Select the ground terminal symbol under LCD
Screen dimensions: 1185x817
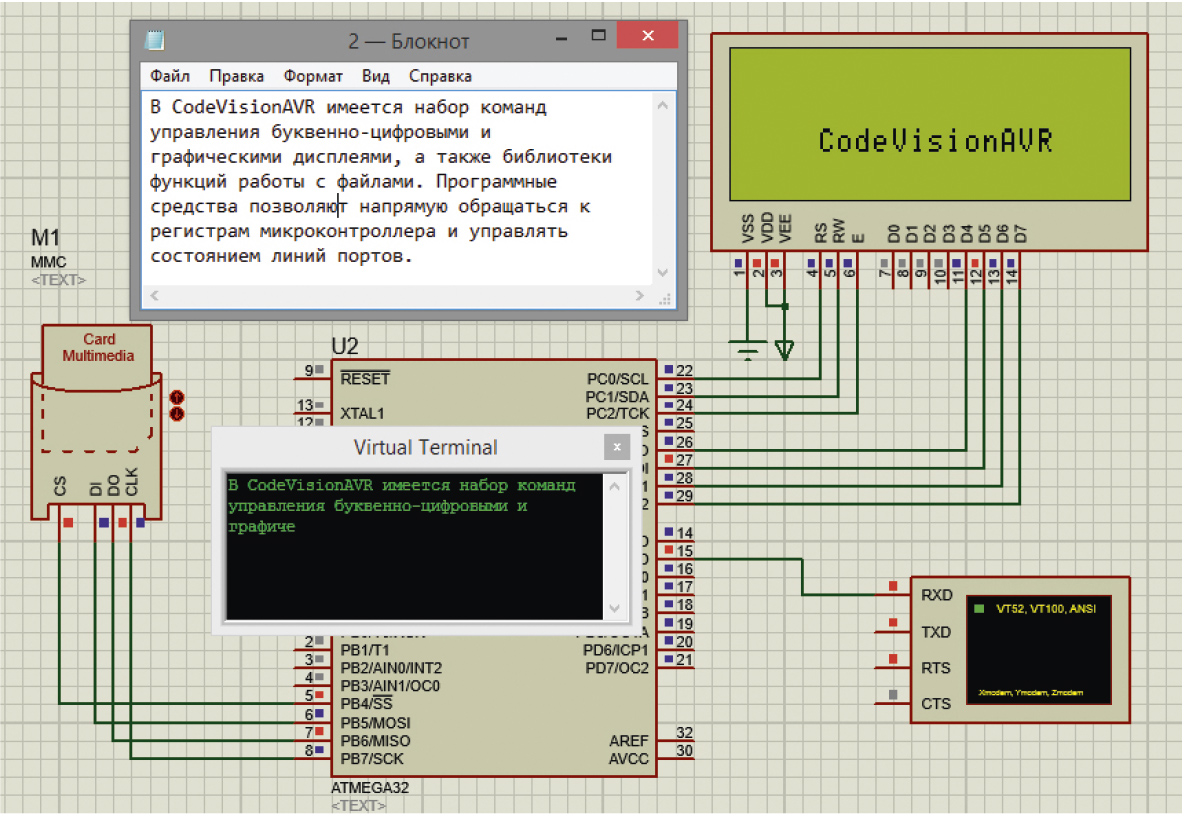(747, 351)
